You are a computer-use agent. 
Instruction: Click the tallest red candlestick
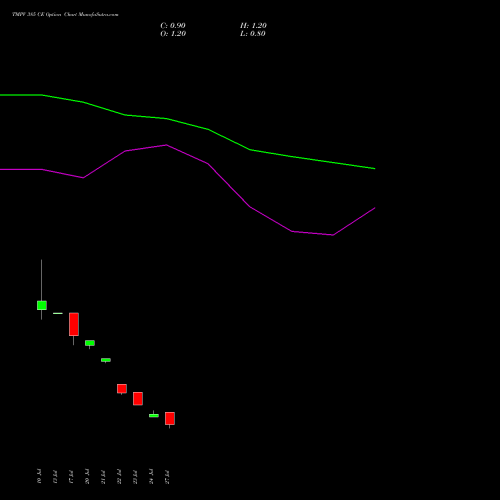[x=74, y=324]
